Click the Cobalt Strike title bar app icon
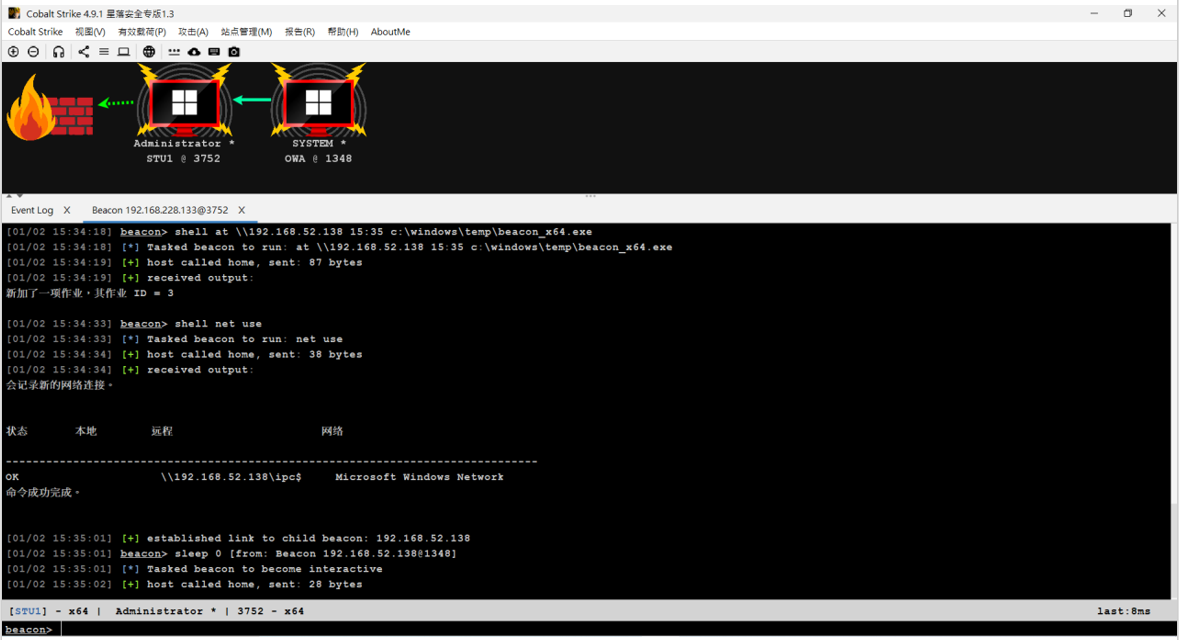The image size is (1179, 640). (14, 13)
